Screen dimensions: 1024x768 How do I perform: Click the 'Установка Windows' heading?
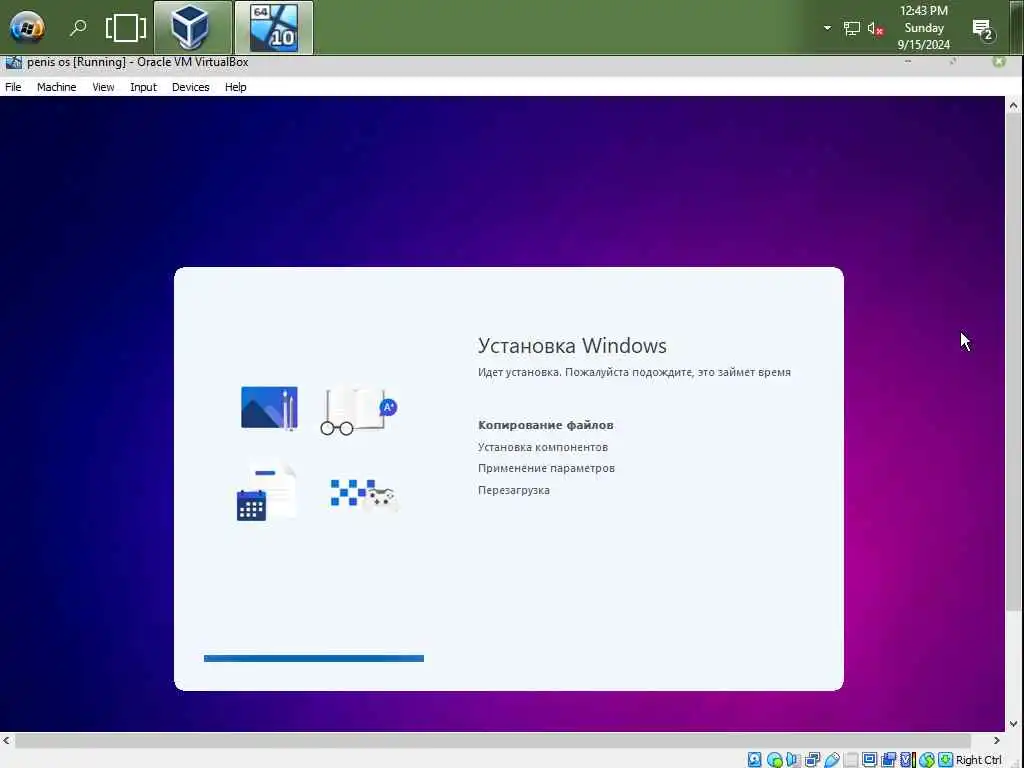tap(572, 345)
